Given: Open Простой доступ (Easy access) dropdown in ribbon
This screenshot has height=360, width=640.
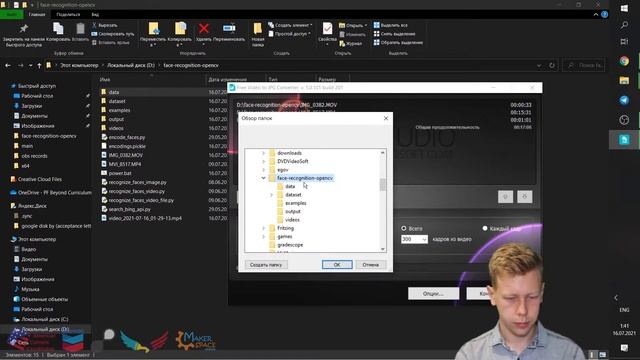Looking at the screenshot, I should pyautogui.click(x=289, y=34).
